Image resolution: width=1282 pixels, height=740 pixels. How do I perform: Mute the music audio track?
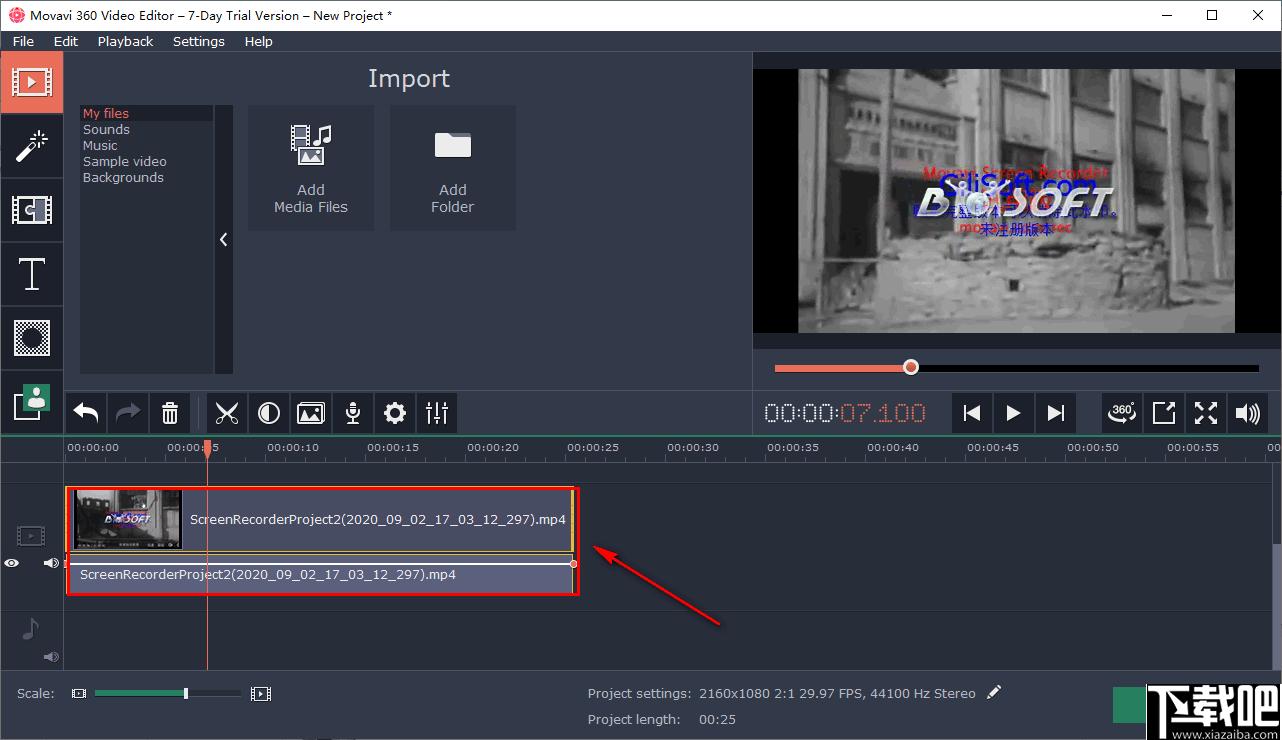[51, 657]
